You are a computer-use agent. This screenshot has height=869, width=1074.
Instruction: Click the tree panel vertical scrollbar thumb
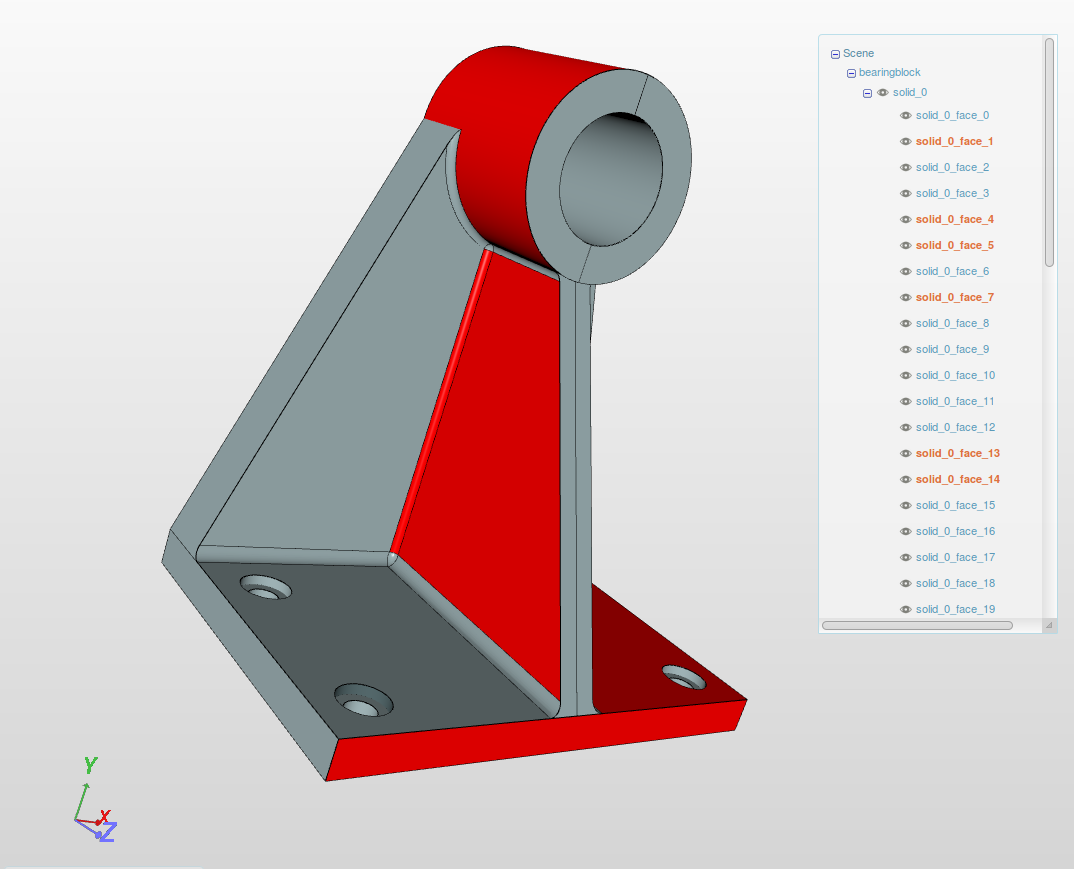(1049, 152)
